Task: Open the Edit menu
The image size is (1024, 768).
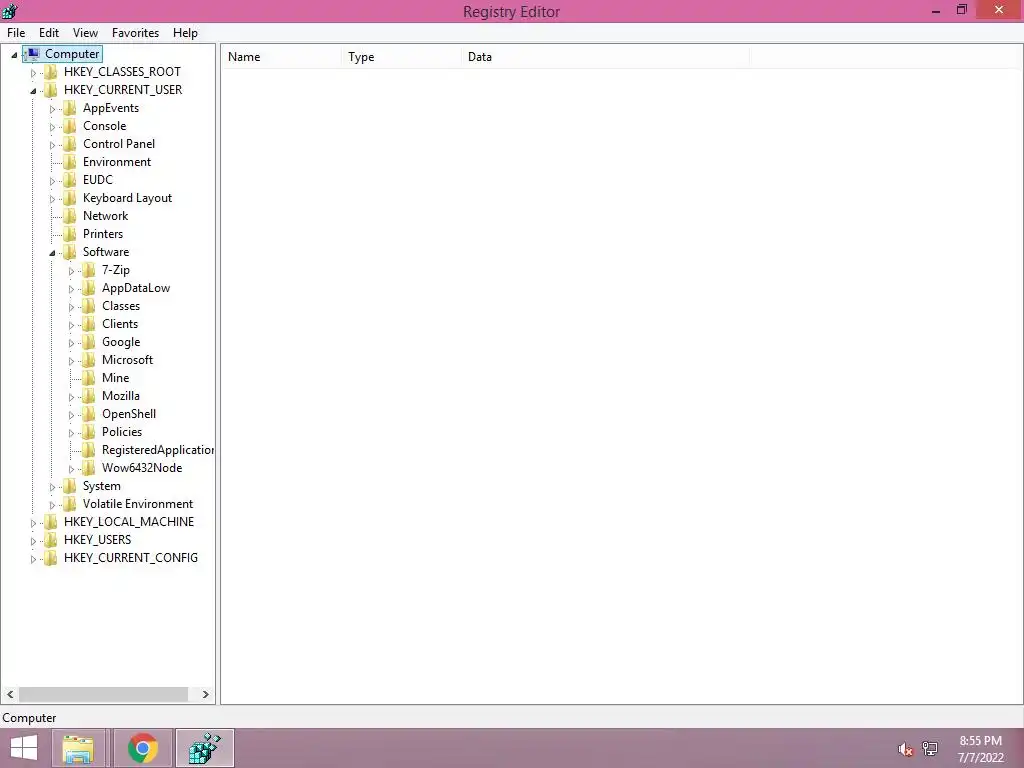Action: (x=49, y=33)
